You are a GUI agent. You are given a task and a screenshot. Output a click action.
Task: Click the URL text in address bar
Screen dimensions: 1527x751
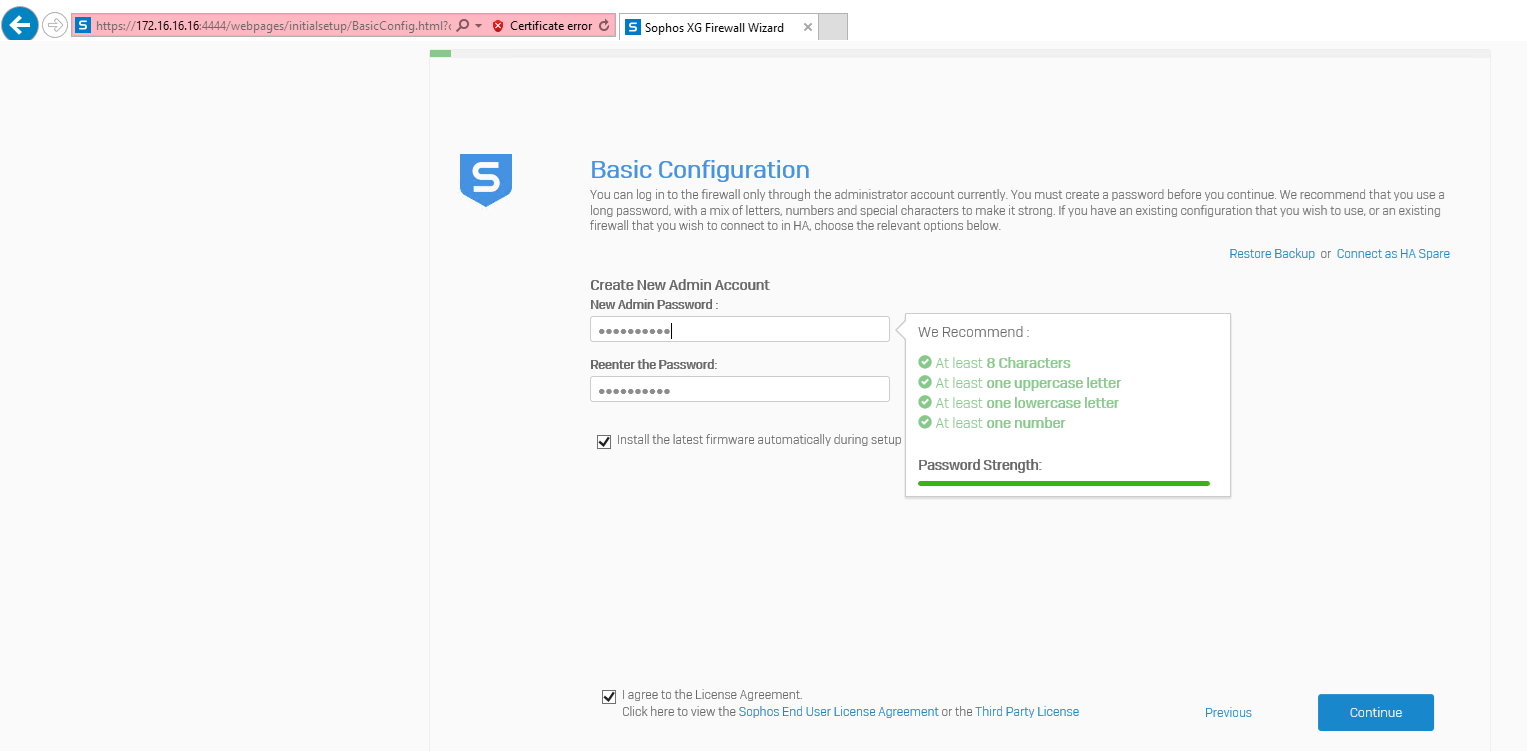click(273, 26)
